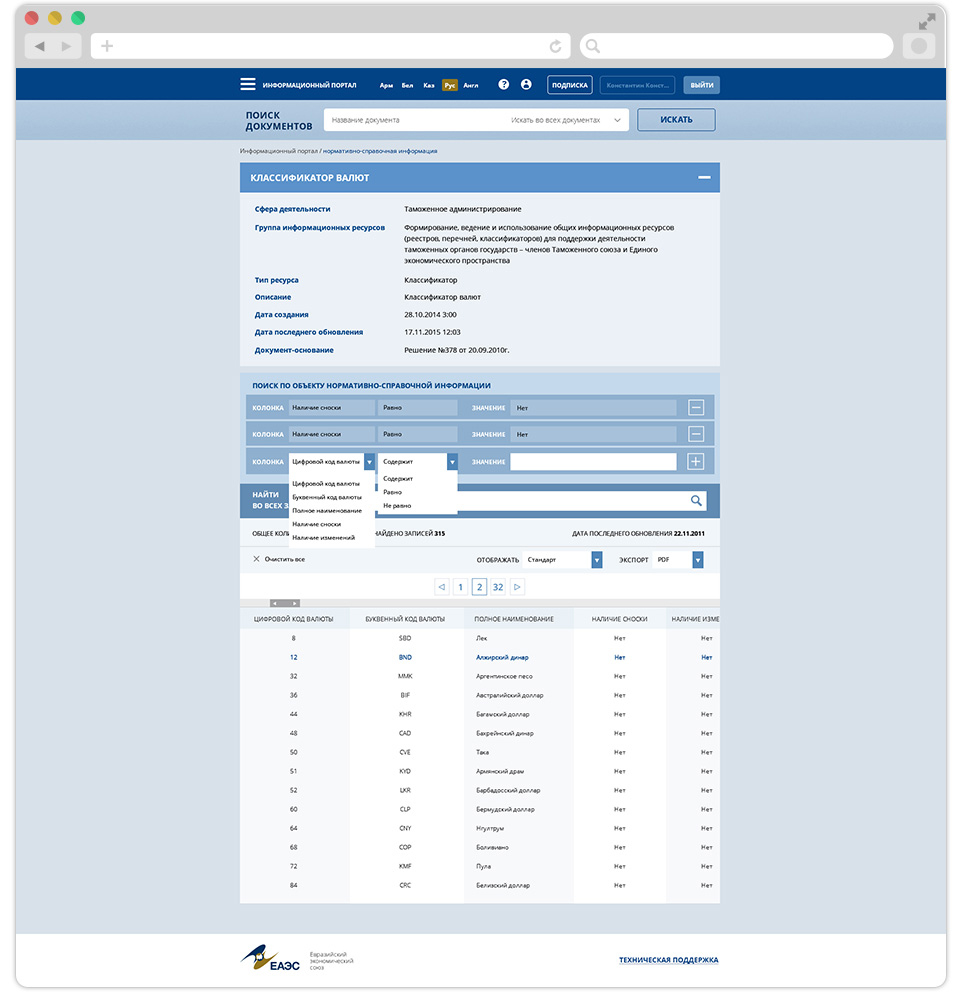The image size is (960, 999).
Task: Click the ВЫЙТИ logout button
Action: click(701, 85)
